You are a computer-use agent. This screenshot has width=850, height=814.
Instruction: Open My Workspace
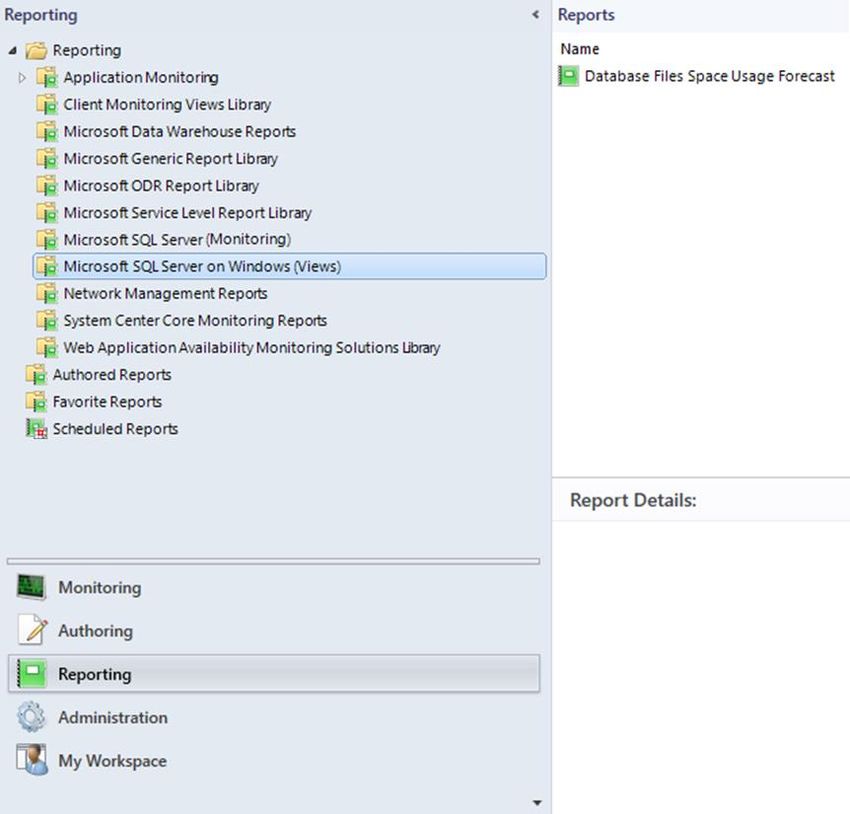[274, 760]
